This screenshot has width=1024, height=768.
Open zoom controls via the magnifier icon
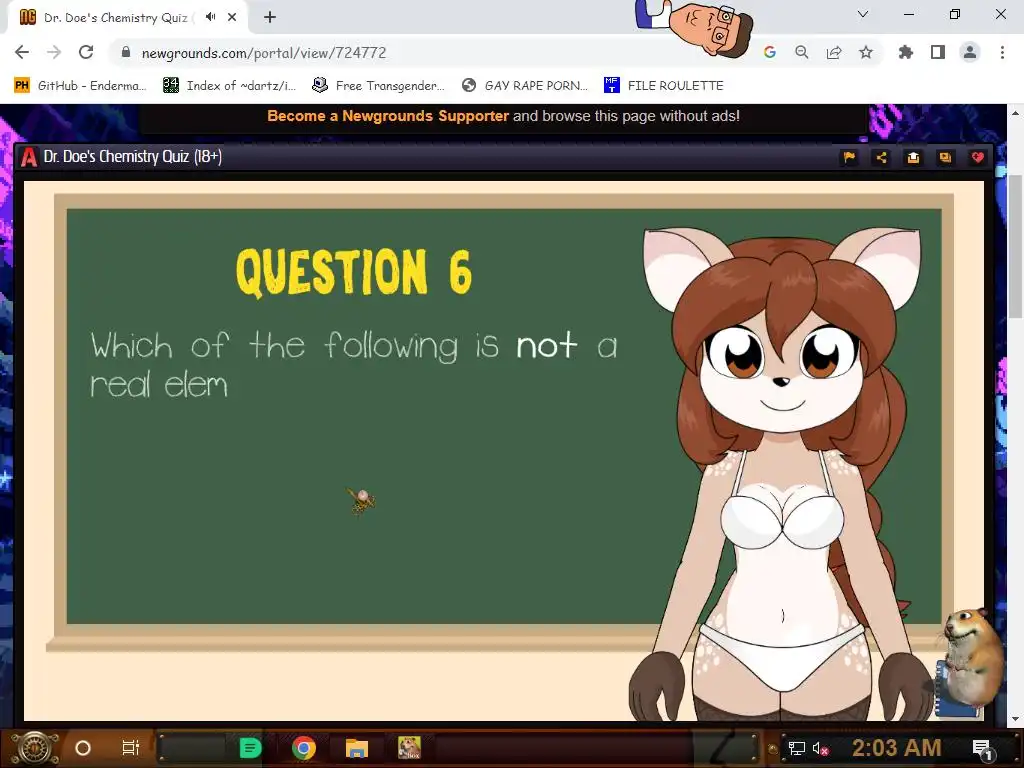pyautogui.click(x=802, y=52)
